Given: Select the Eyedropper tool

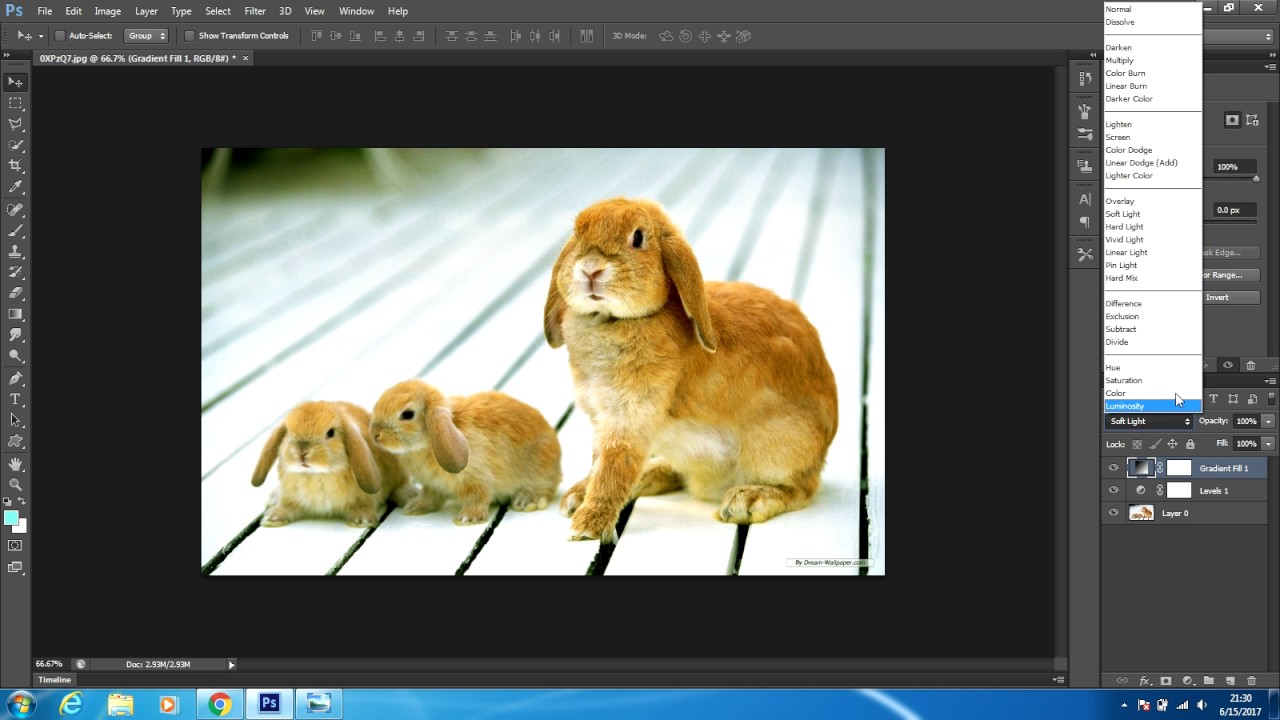Looking at the screenshot, I should coord(15,187).
